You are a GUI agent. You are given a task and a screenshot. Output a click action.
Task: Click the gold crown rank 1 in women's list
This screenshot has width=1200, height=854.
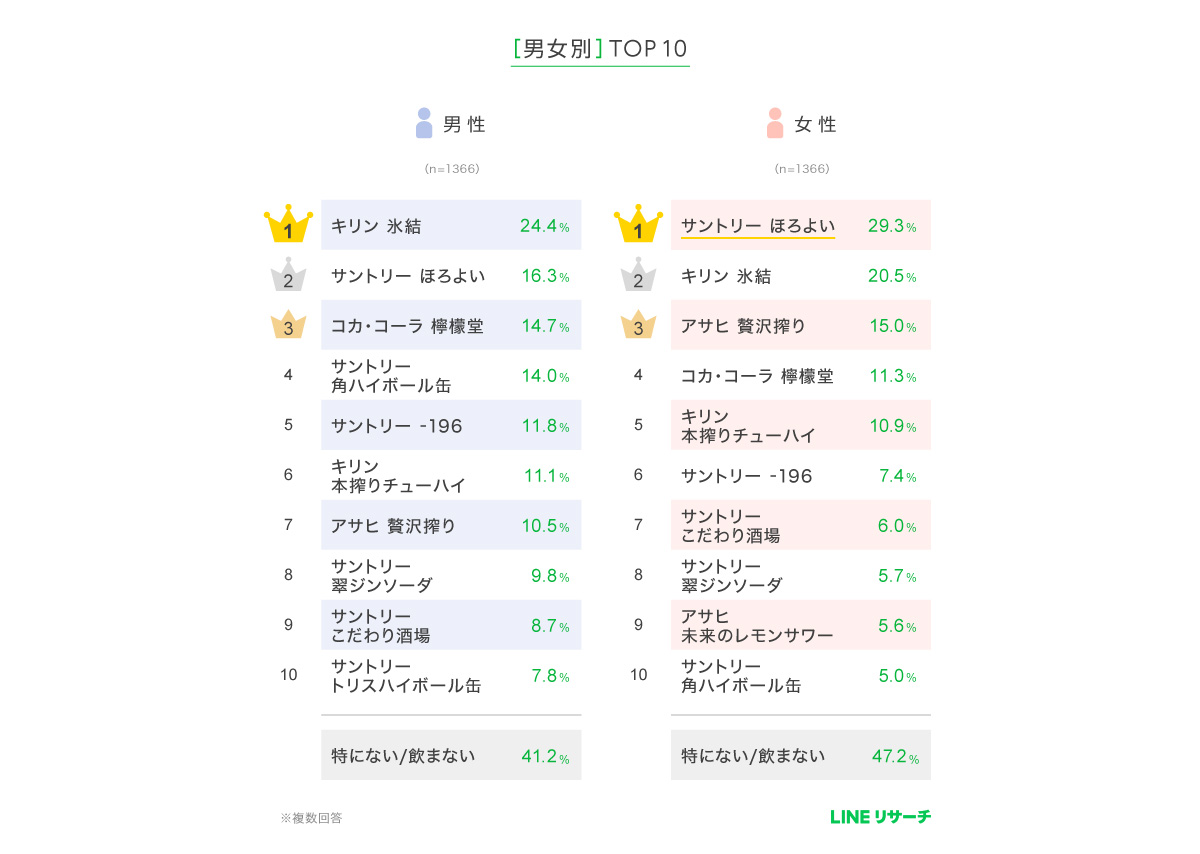638,226
